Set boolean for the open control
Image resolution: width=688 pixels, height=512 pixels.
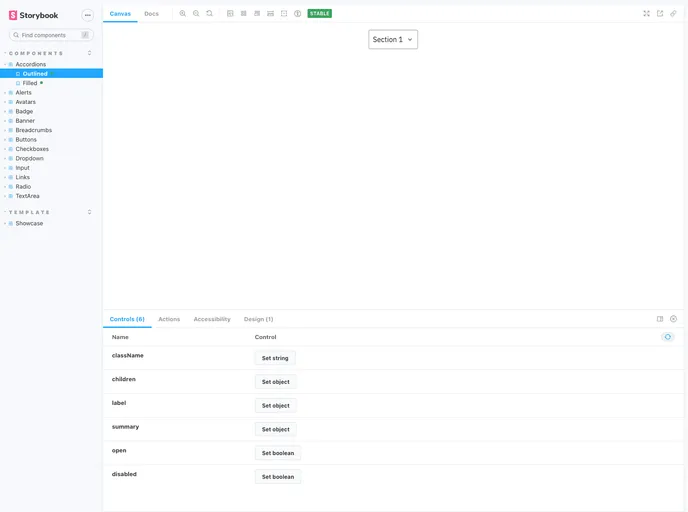pyautogui.click(x=277, y=453)
